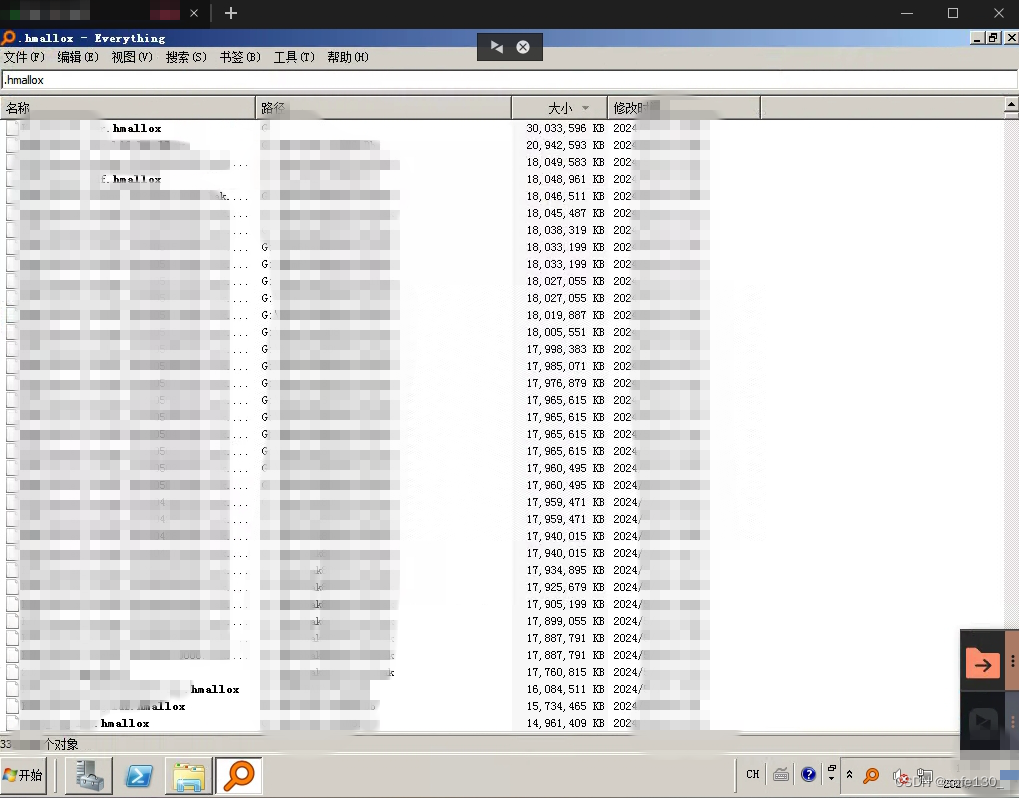
Task: Sort results by the 名称 column header
Action: coord(128,107)
